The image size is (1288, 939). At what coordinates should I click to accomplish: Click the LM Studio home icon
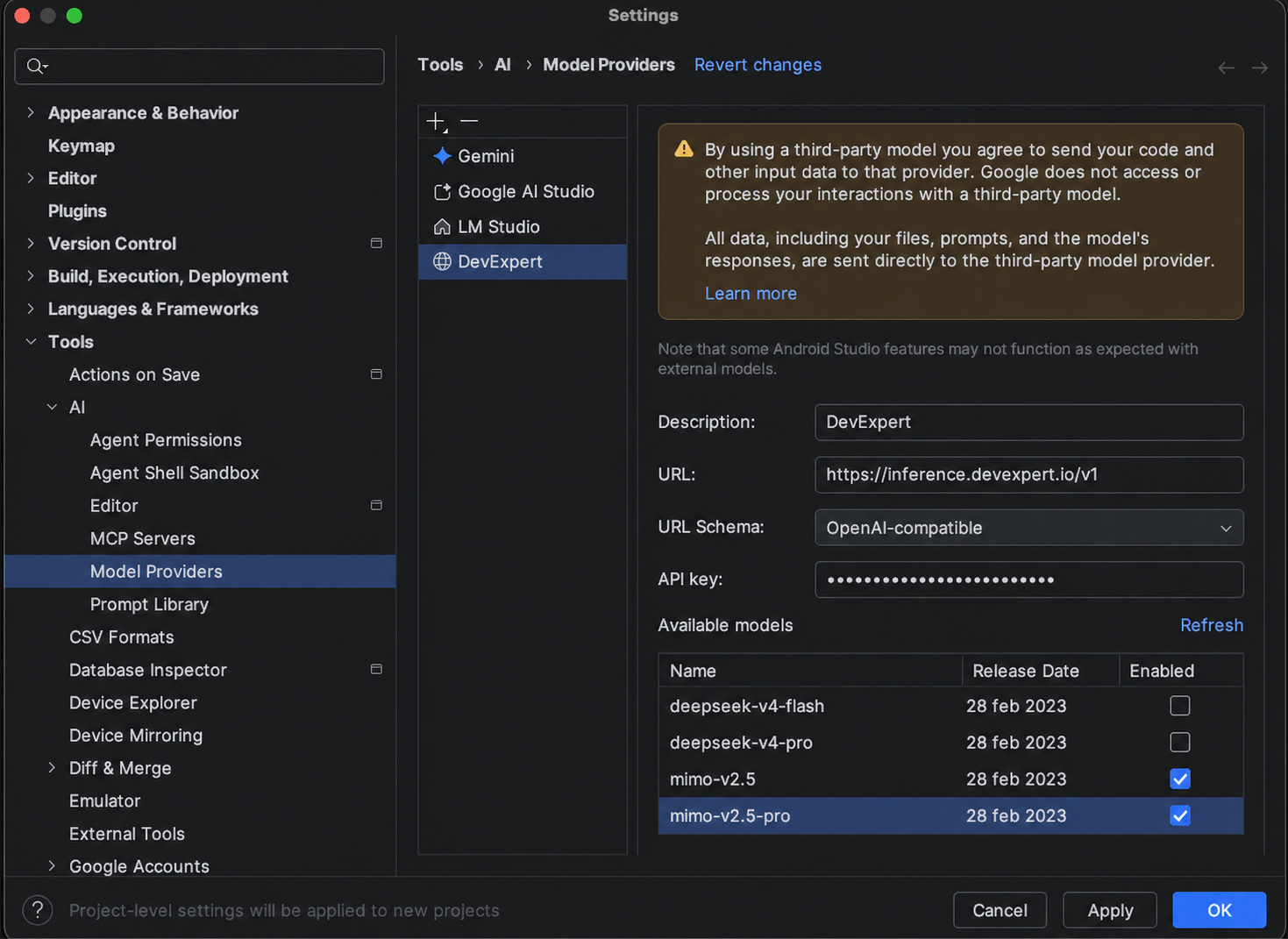click(442, 226)
